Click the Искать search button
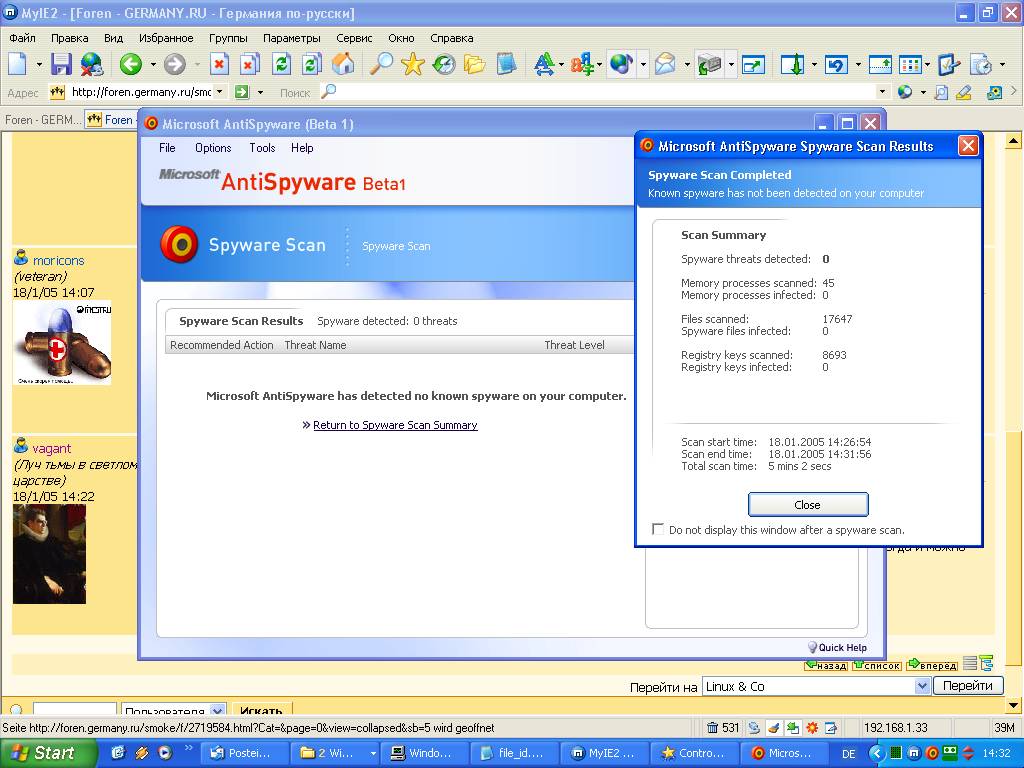 coord(261,710)
